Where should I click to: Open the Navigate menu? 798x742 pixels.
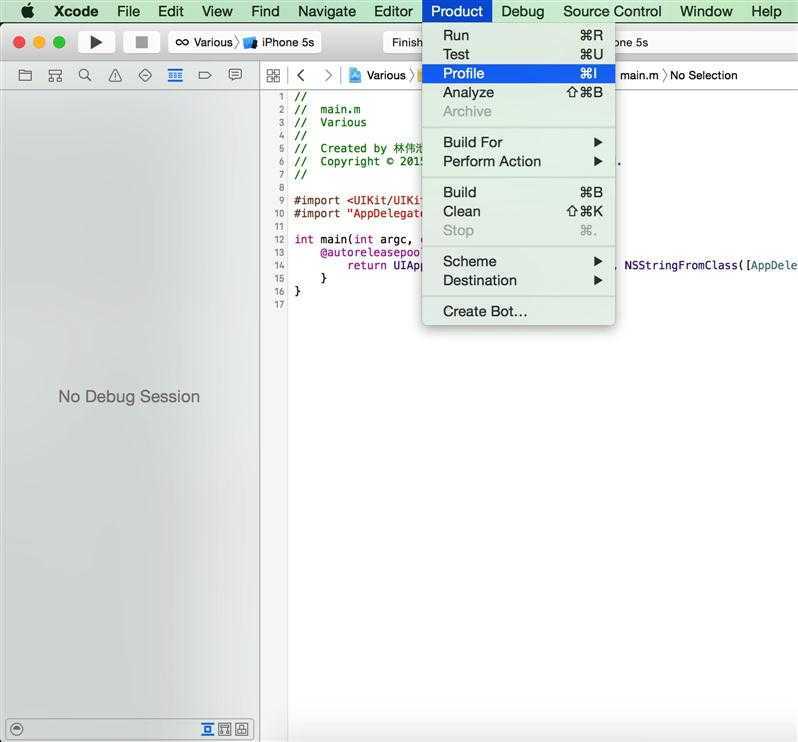pyautogui.click(x=327, y=11)
